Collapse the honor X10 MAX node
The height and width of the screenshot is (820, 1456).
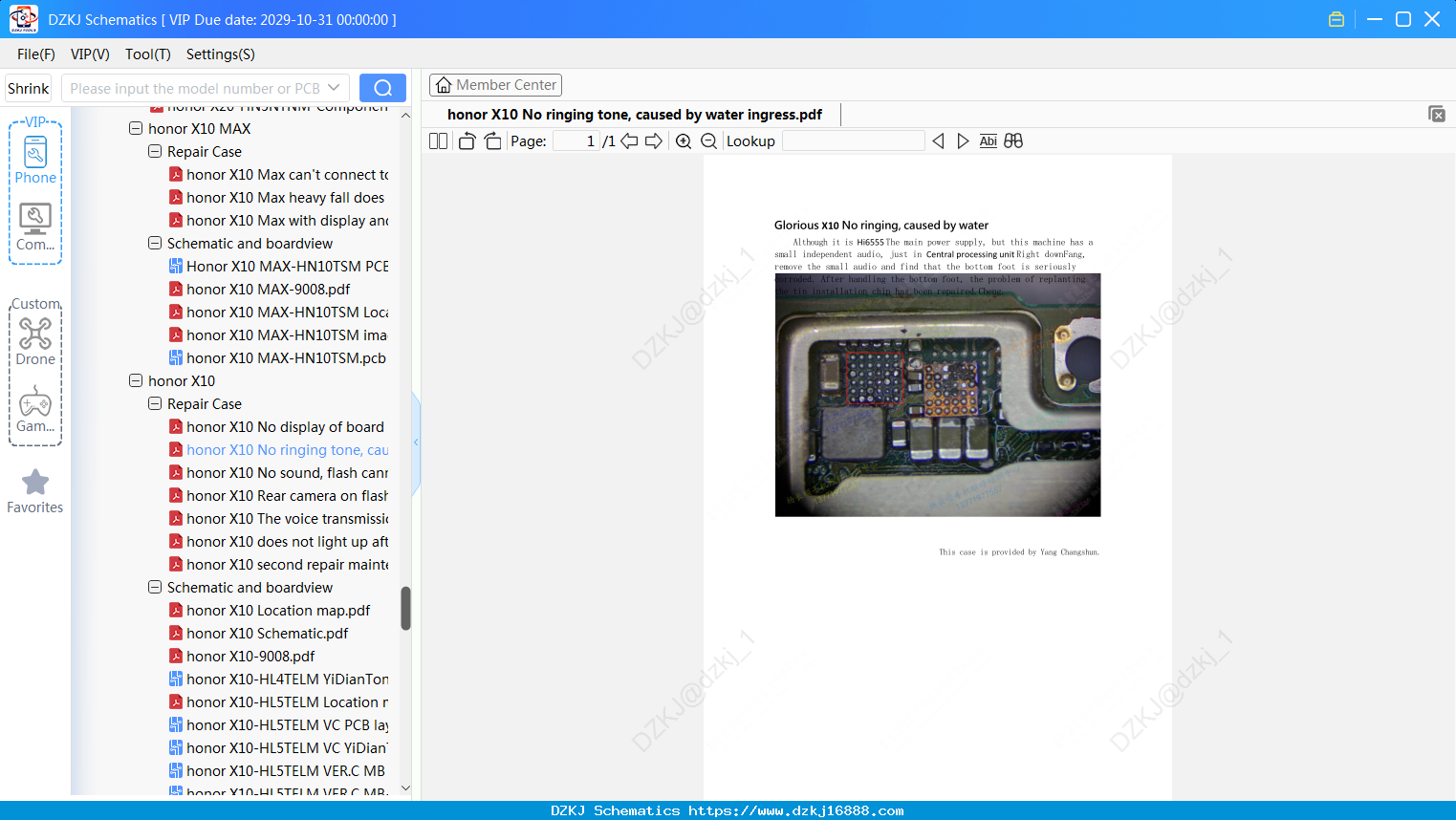[136, 128]
